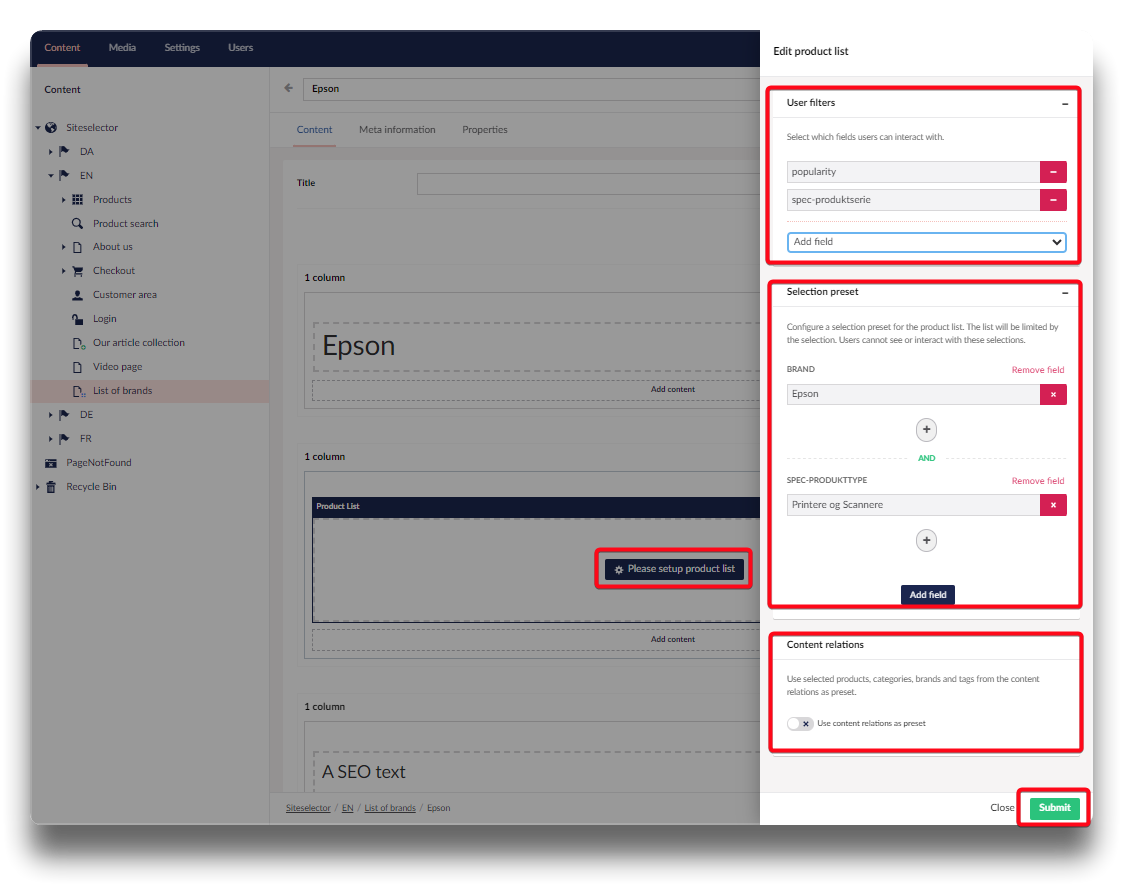Viewport: 1123px width, 887px height.
Task: Collapse the Selection preset section
Action: (1065, 292)
